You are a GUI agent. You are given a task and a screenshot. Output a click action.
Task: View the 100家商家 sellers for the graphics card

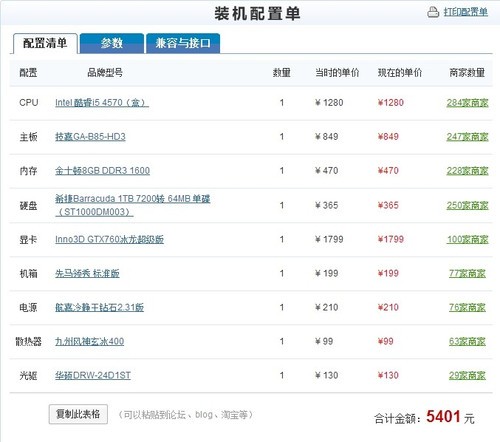[x=467, y=239]
